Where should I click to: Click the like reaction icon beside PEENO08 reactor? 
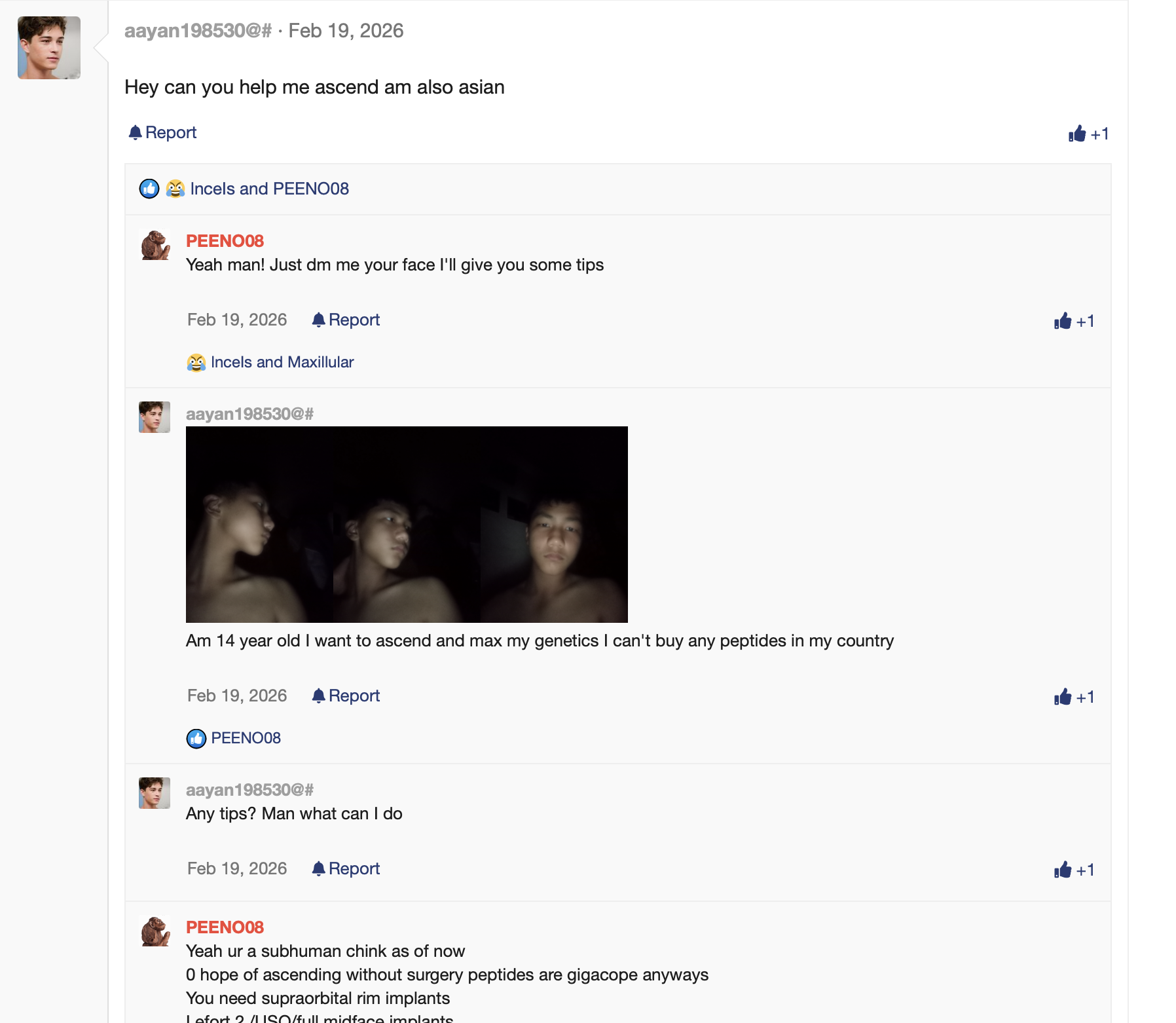point(196,739)
